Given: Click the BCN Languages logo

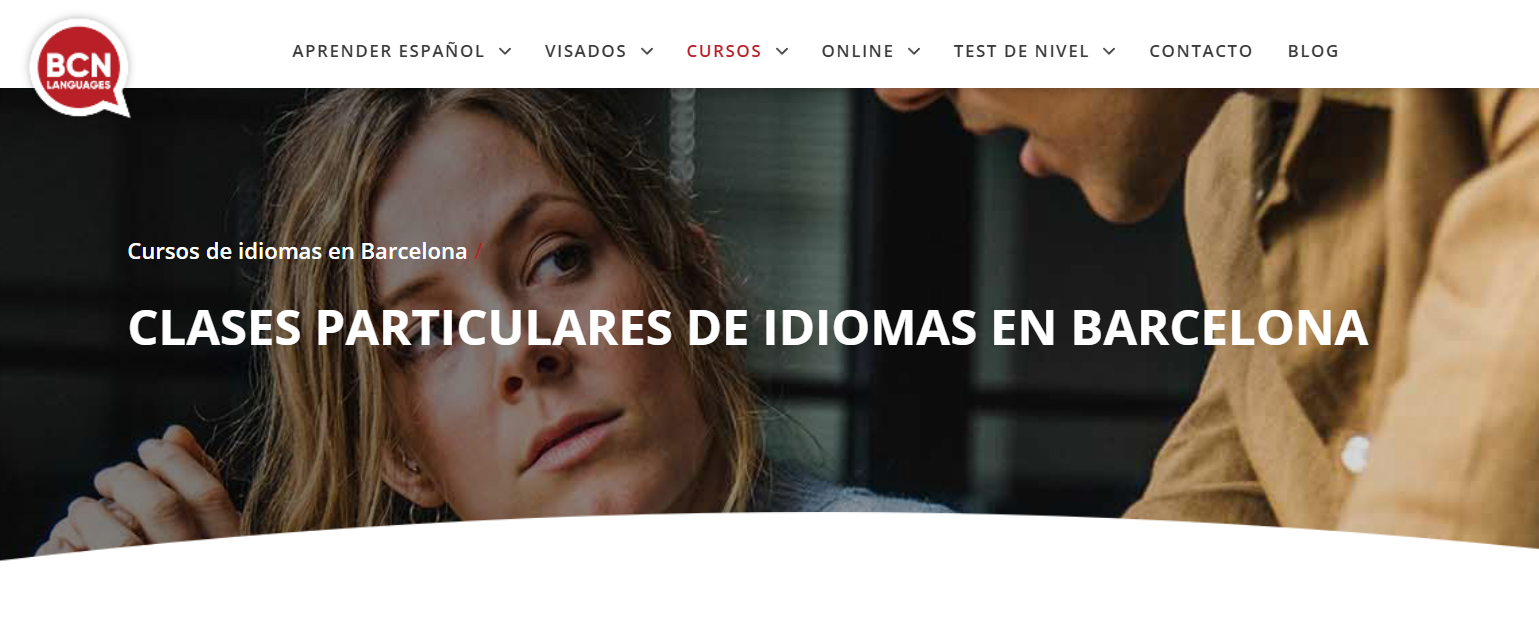Looking at the screenshot, I should (x=79, y=68).
